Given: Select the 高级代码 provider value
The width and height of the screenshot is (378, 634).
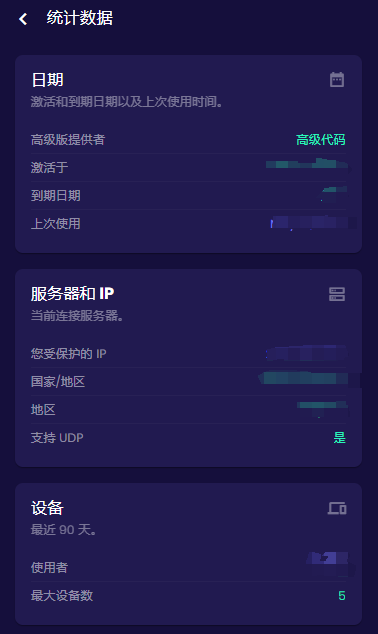Looking at the screenshot, I should pyautogui.click(x=321, y=140).
